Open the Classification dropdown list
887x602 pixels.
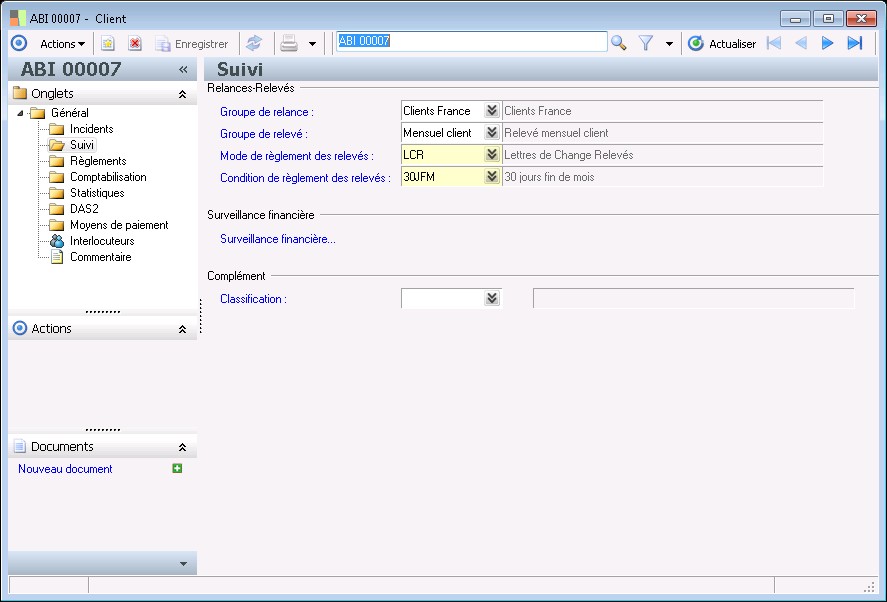click(x=491, y=298)
